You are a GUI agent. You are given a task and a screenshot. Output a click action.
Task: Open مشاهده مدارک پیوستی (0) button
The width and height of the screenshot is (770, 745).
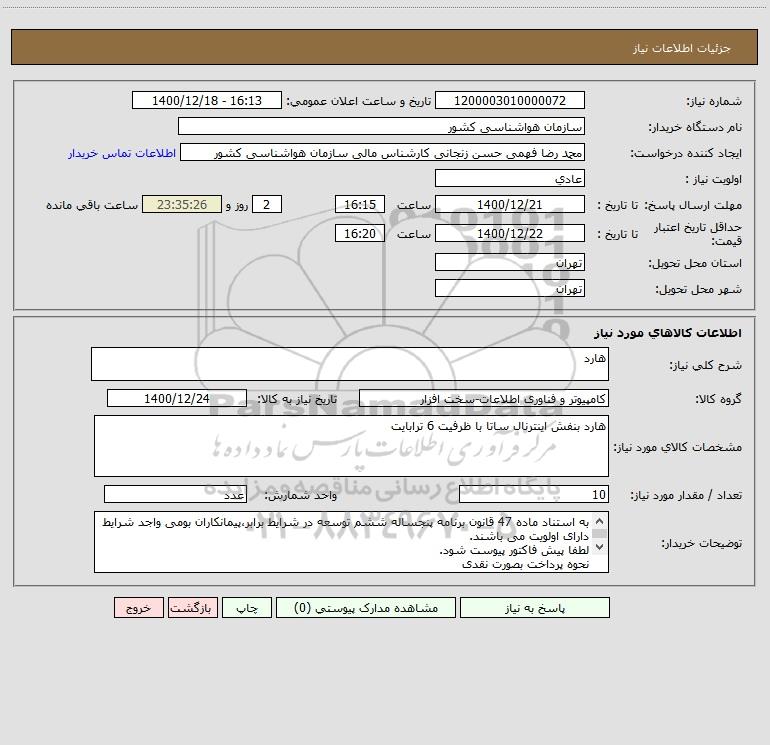pyautogui.click(x=366, y=608)
